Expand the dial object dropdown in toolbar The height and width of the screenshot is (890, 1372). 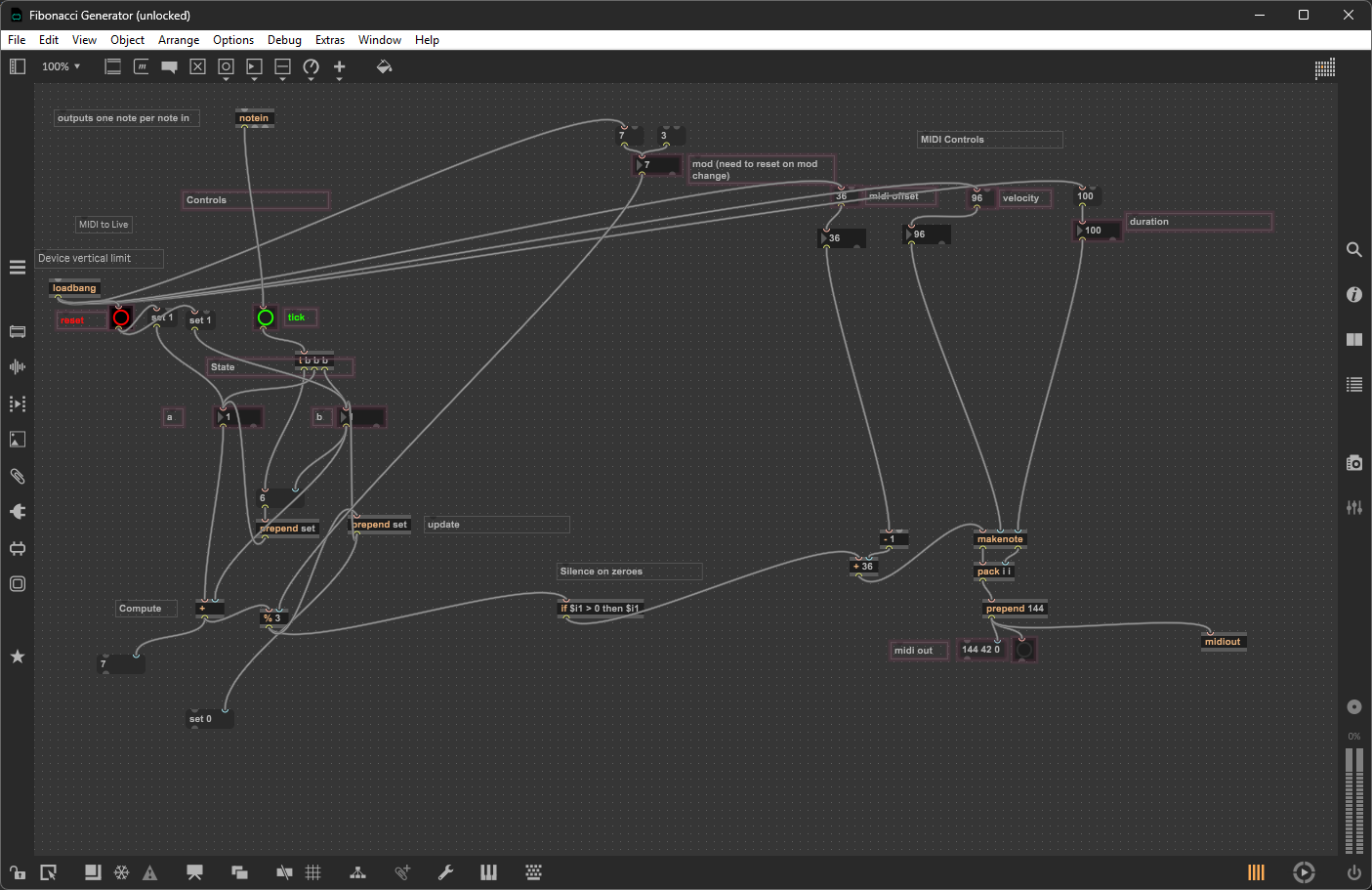(312, 67)
